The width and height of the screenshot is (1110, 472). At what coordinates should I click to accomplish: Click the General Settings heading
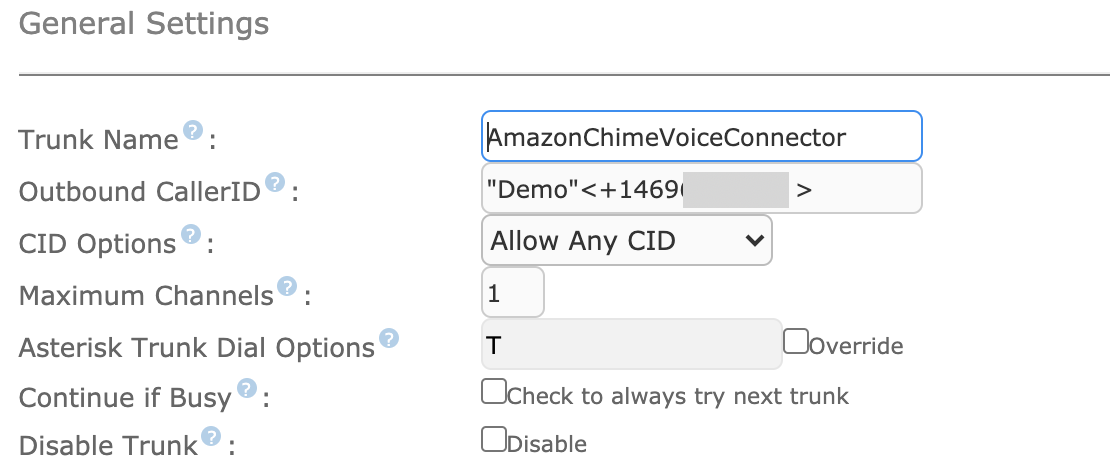[x=144, y=23]
